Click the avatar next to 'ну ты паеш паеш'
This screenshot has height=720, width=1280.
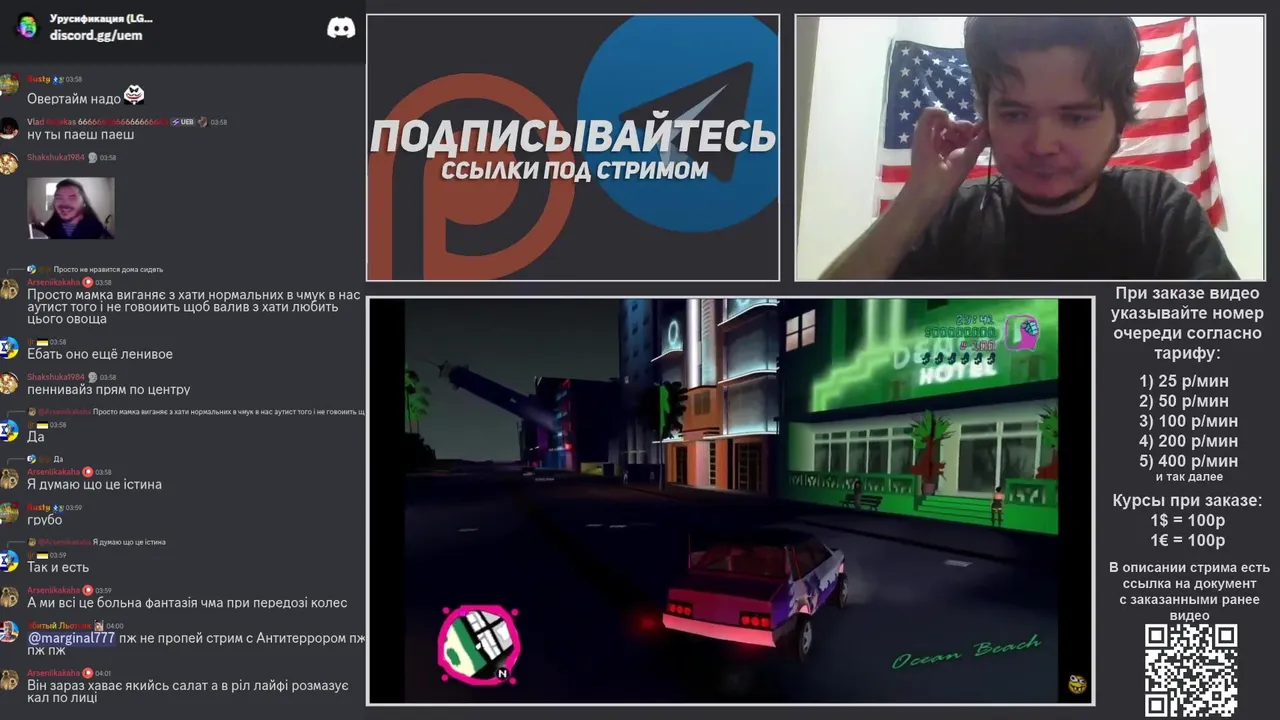(9, 128)
